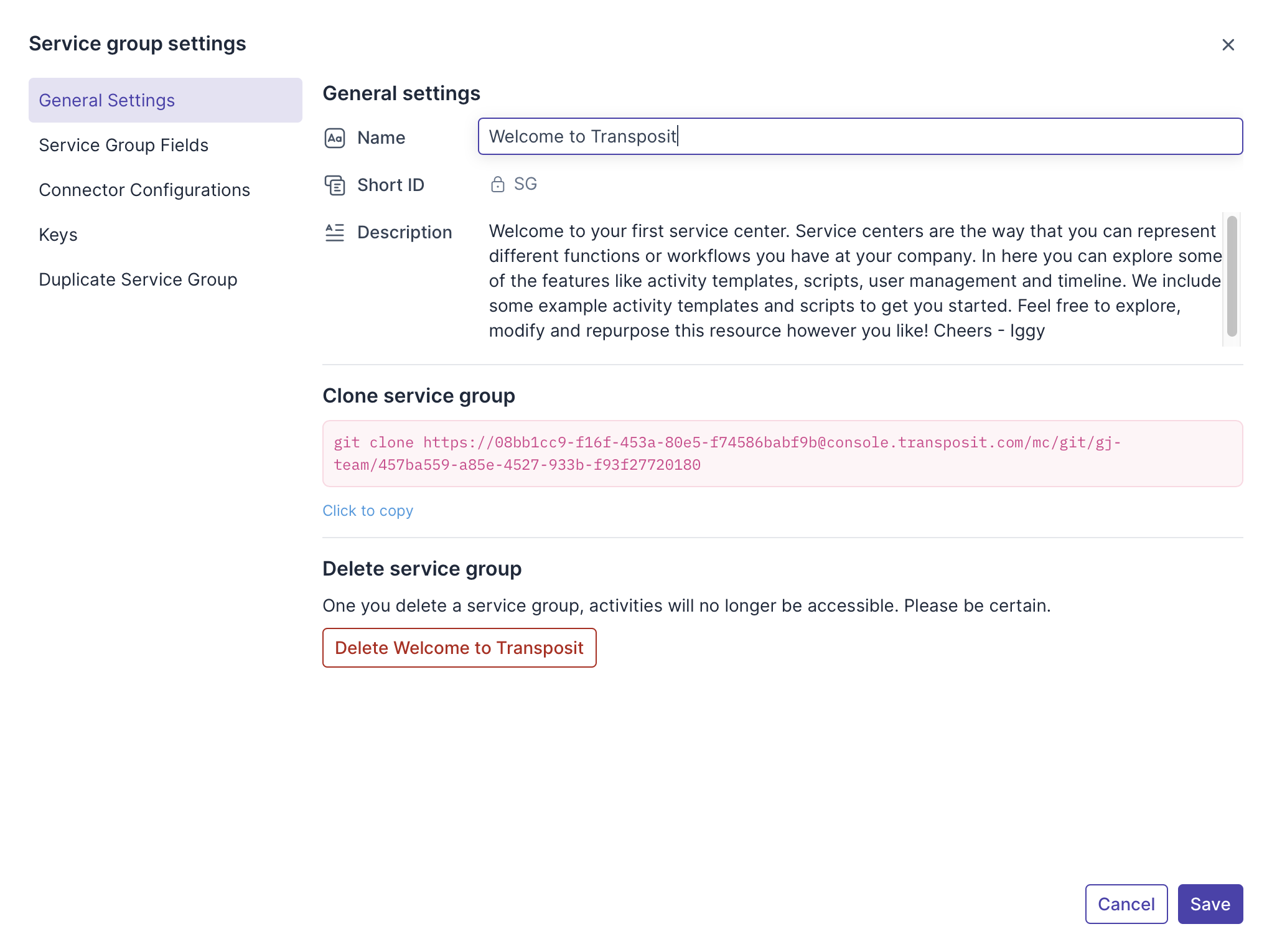
Task: Click the Name field text icon
Action: (x=334, y=138)
